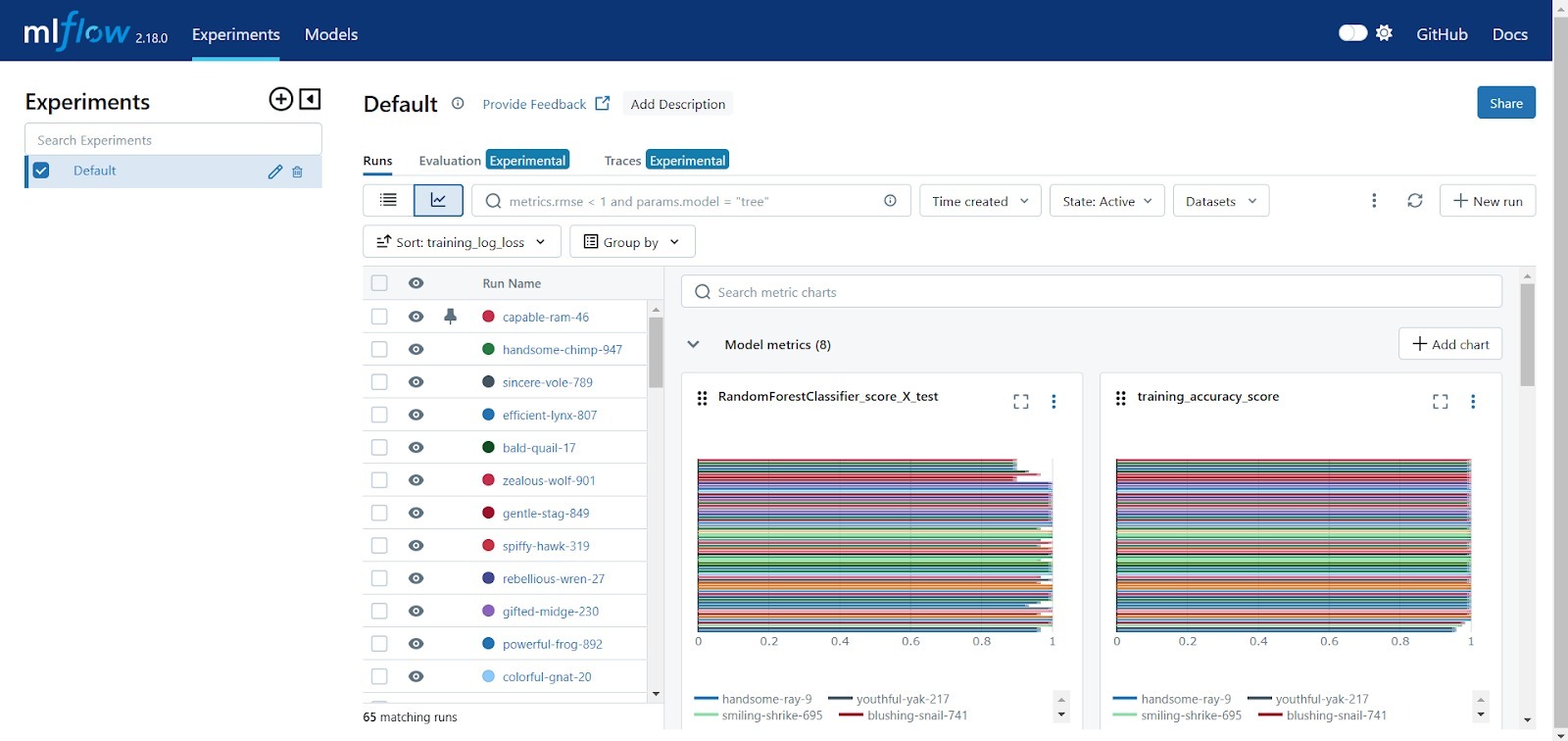Open fullscreen for training_accuracy_score chart

click(1440, 402)
